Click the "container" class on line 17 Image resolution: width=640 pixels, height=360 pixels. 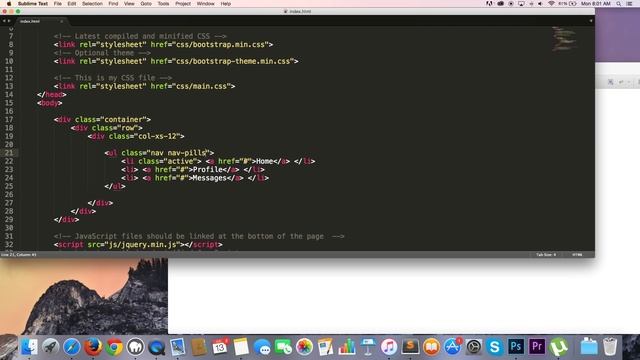point(123,120)
